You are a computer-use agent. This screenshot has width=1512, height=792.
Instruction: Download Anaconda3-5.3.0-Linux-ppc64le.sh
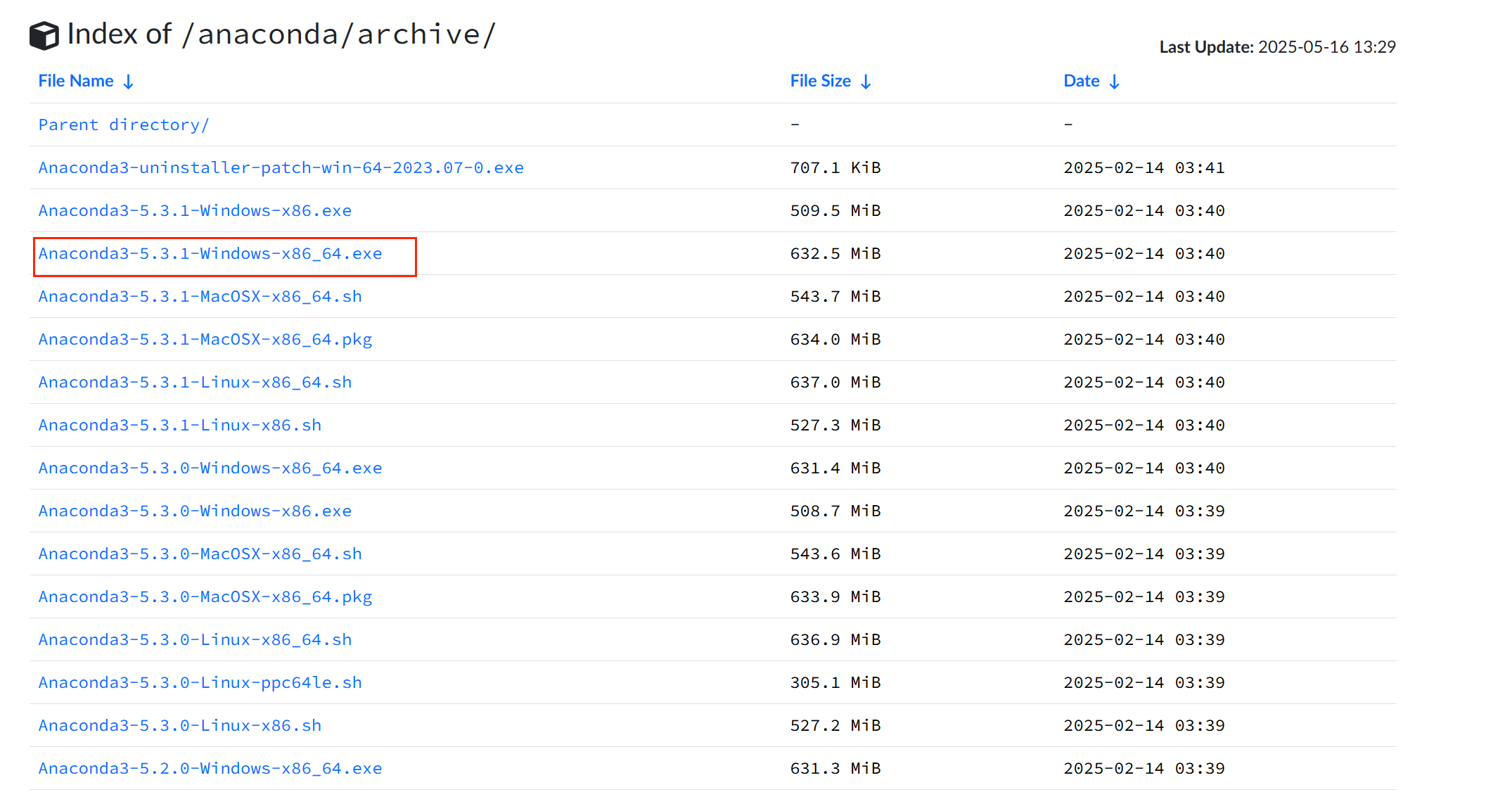pyautogui.click(x=200, y=682)
